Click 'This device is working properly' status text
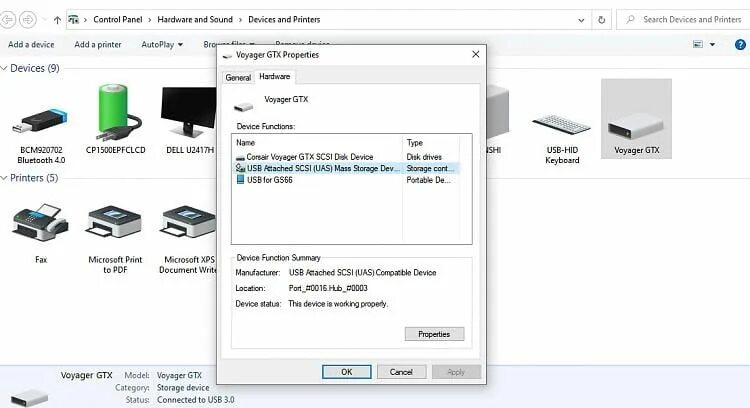 338,304
